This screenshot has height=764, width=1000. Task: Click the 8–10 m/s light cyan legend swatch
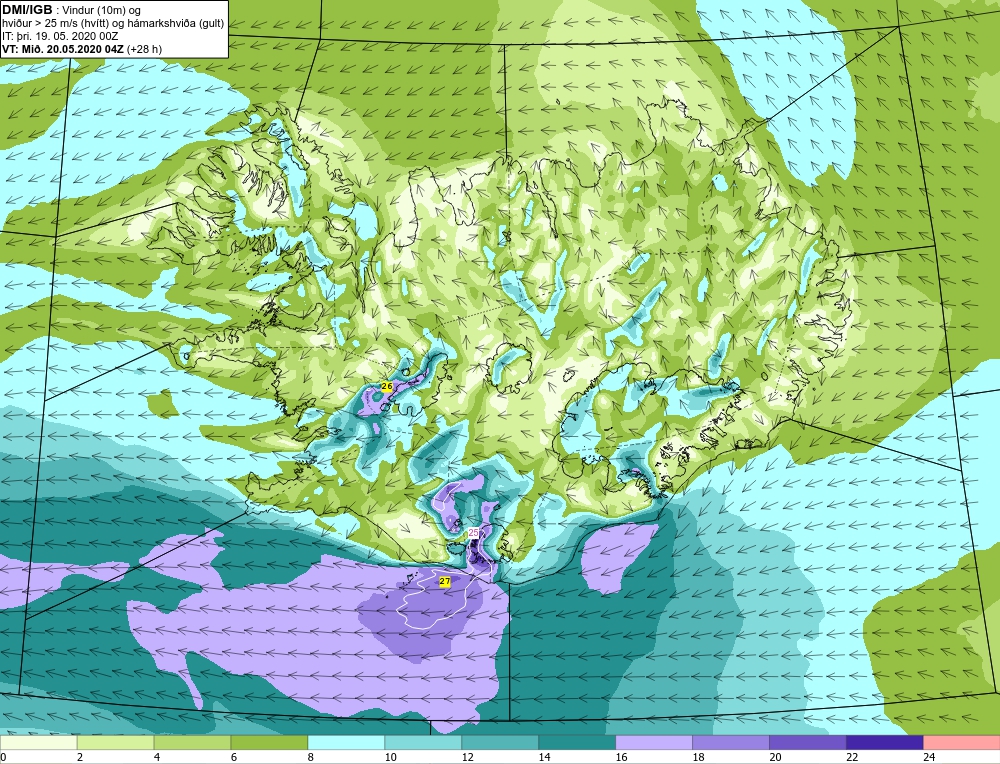click(346, 743)
